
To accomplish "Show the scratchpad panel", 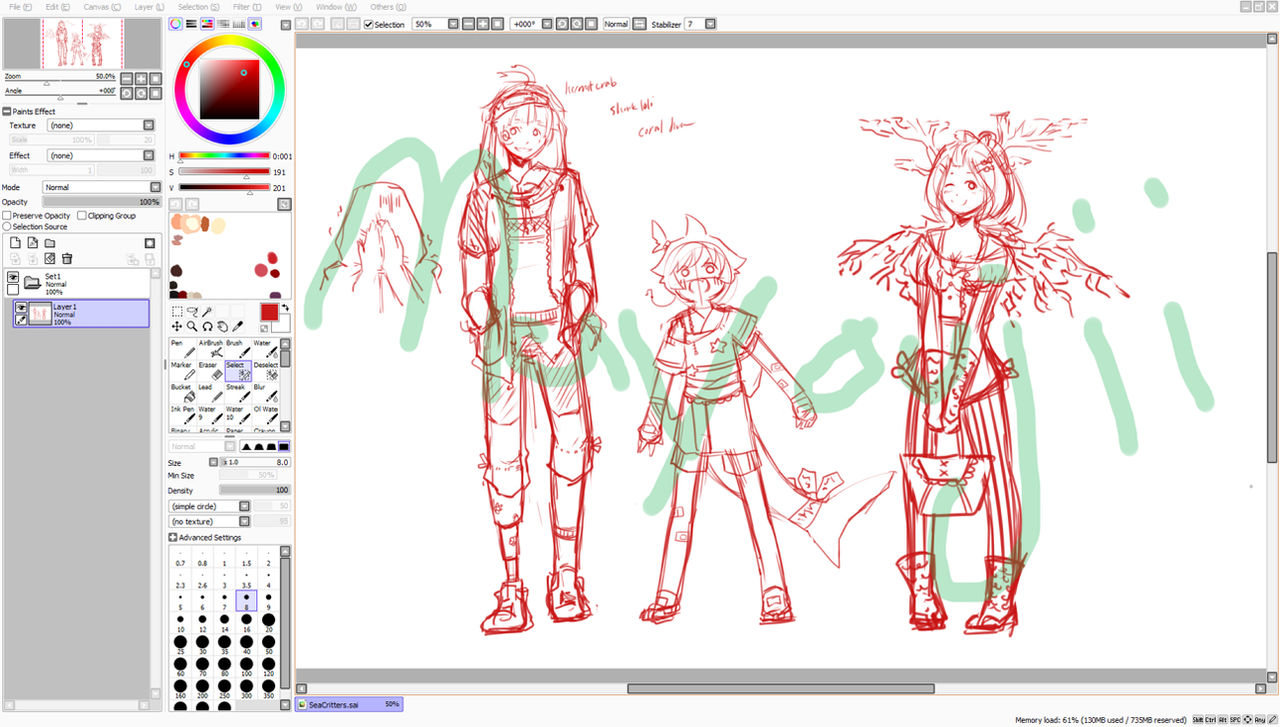I will [255, 23].
